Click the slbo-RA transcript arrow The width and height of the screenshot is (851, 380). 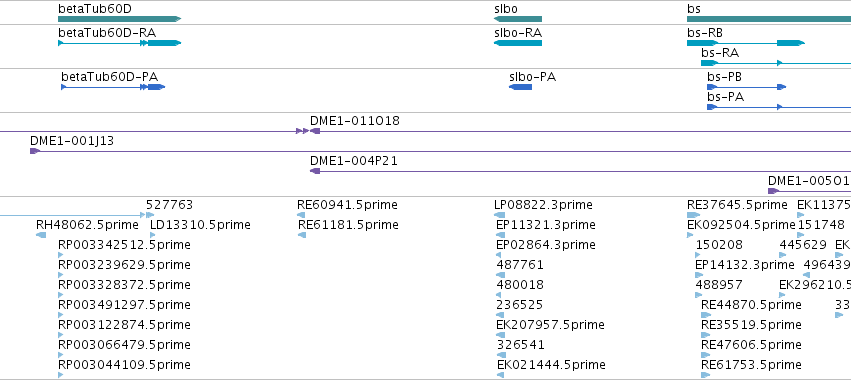(518, 43)
